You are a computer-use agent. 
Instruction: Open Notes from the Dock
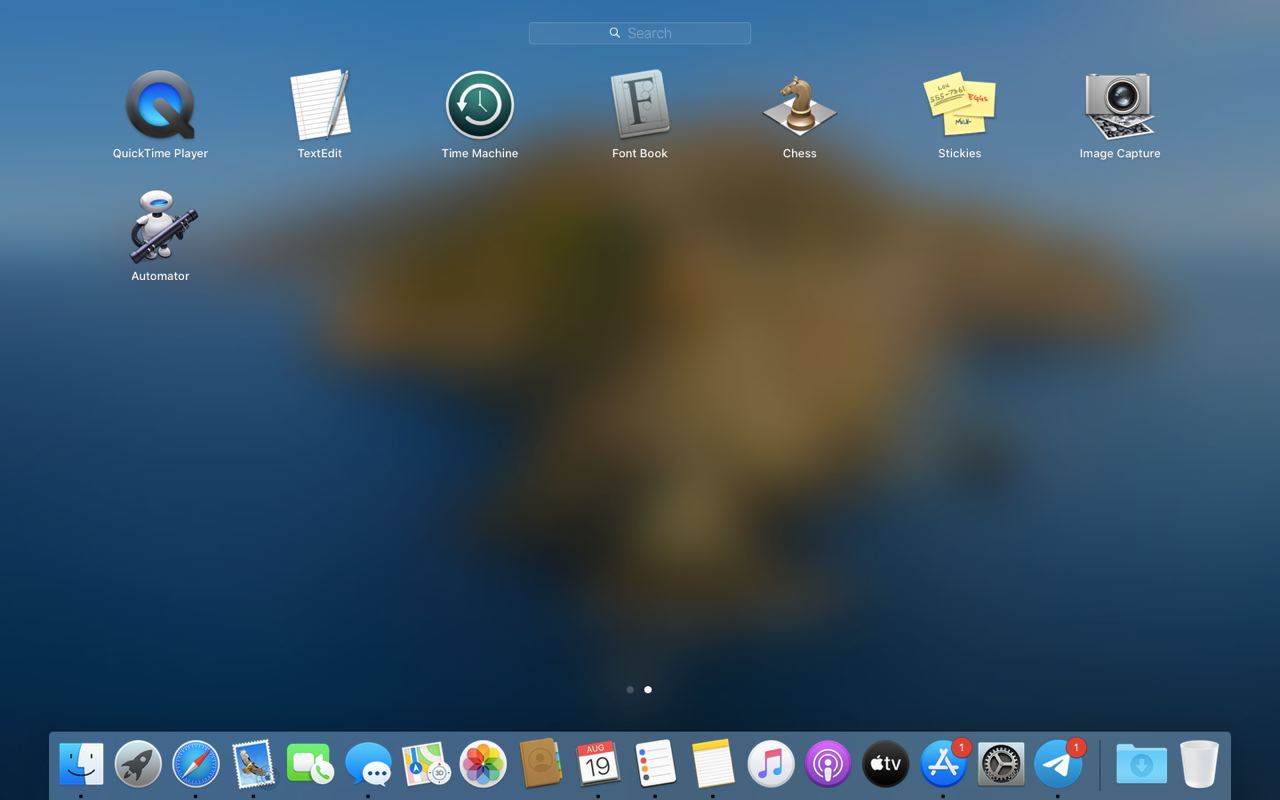(x=713, y=764)
